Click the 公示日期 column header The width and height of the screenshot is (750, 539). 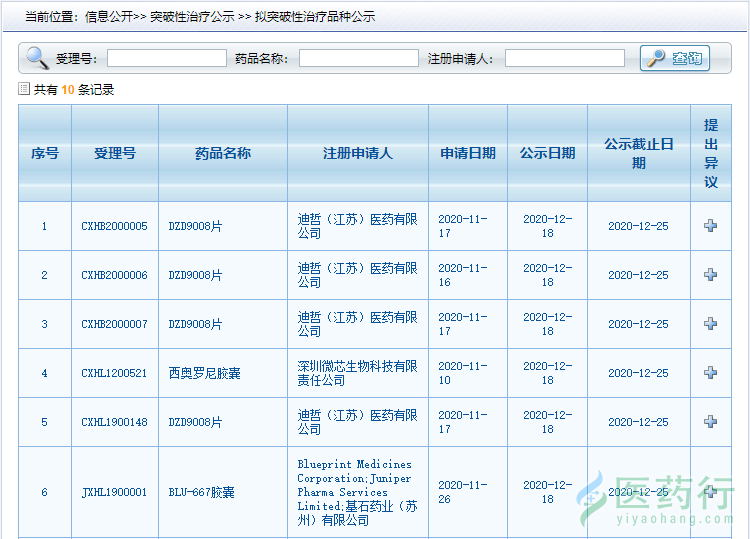coord(547,153)
